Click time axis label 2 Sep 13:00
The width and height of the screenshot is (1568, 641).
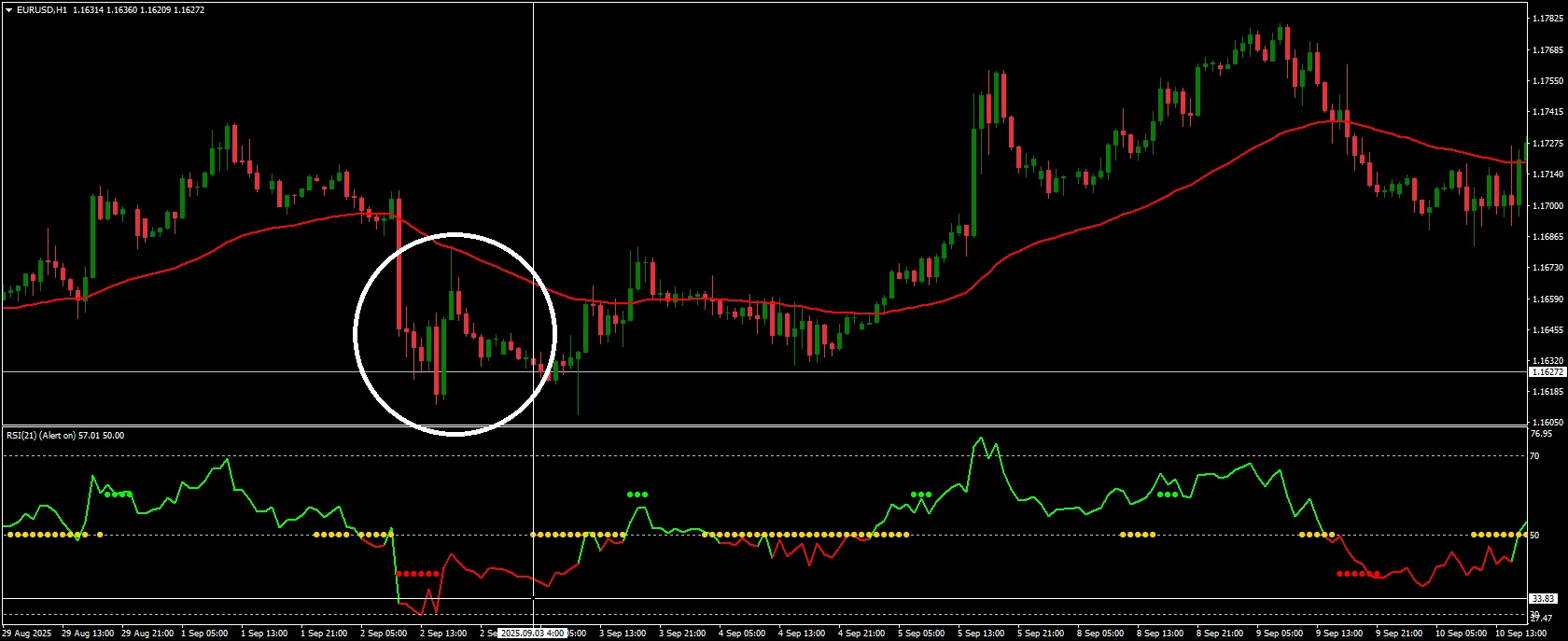[x=444, y=634]
